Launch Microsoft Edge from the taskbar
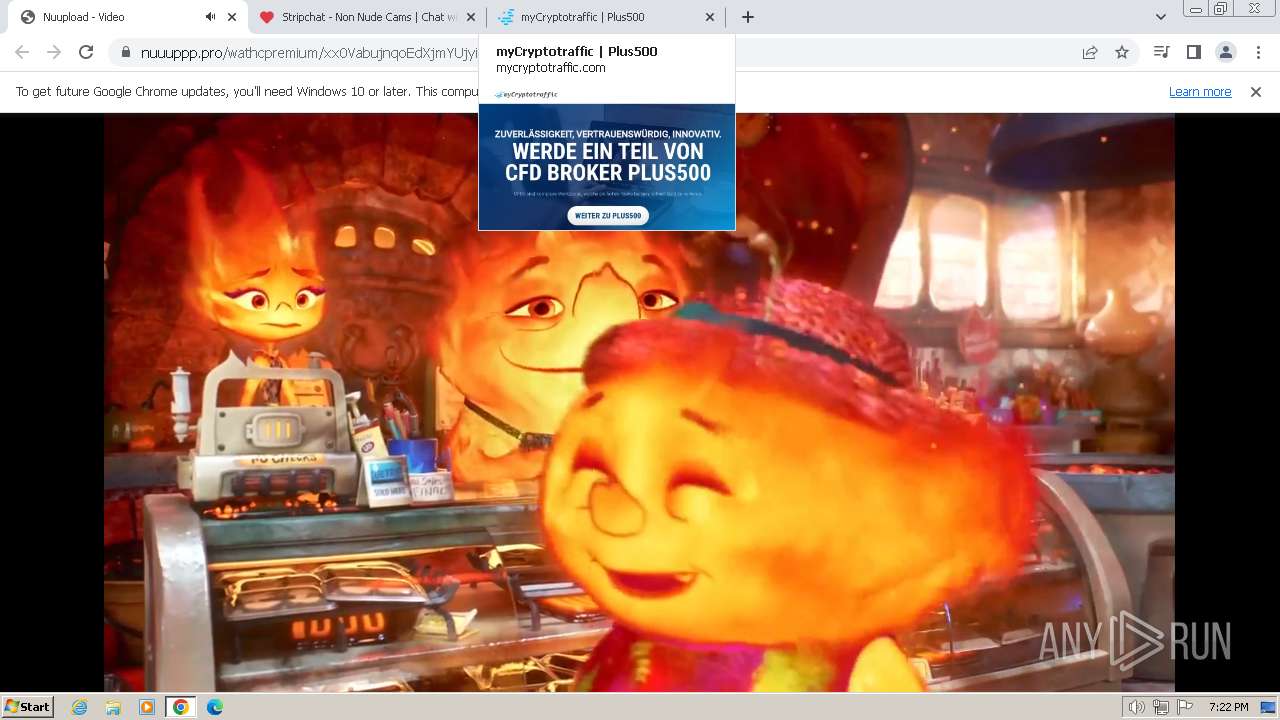The width and height of the screenshot is (1280, 720). [x=214, y=707]
